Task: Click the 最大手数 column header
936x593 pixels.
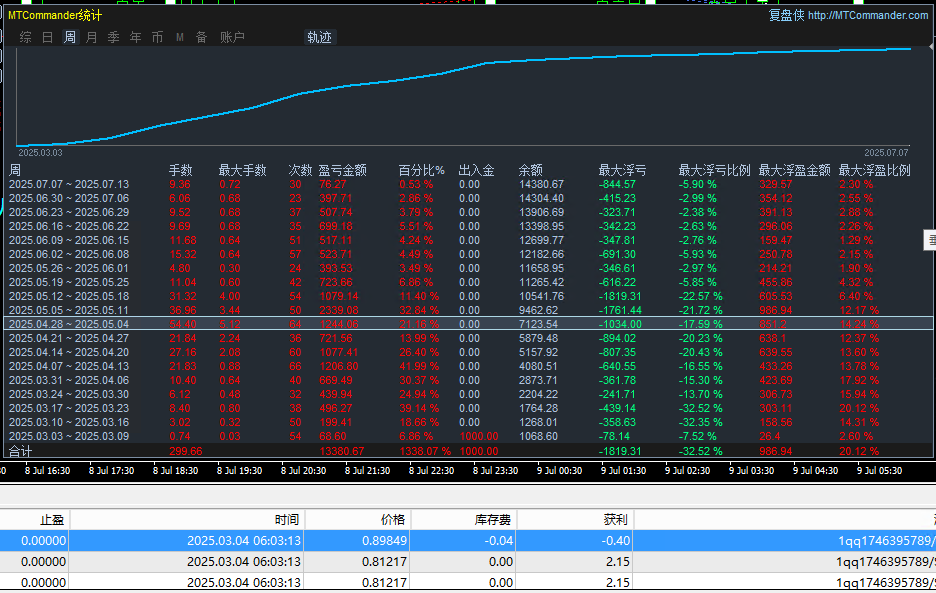Action: tap(242, 170)
